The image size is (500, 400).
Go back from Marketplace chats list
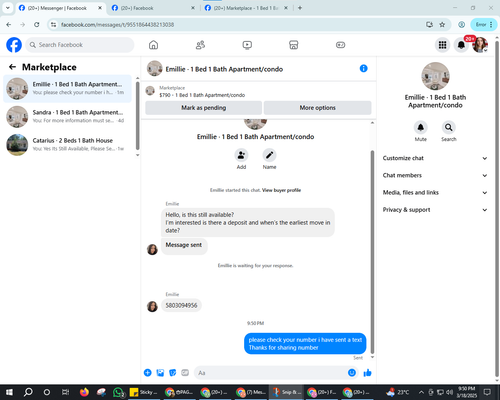(x=12, y=67)
